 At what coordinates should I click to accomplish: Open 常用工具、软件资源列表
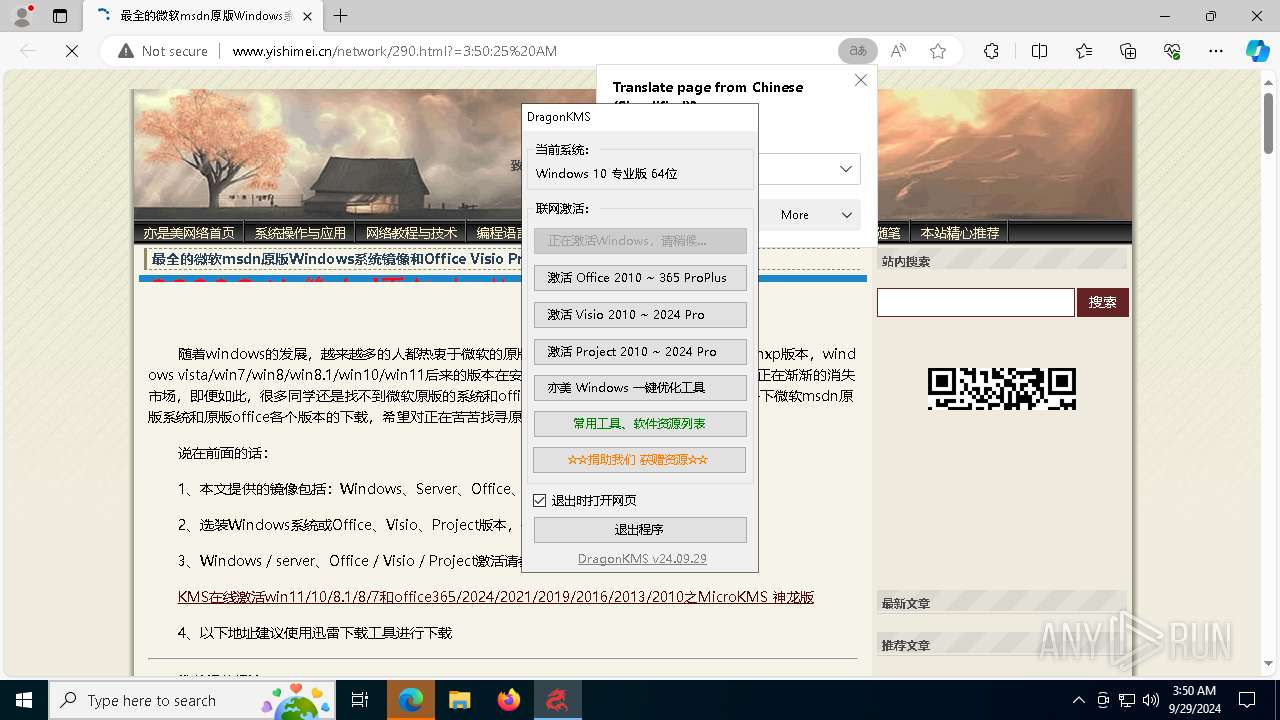click(x=640, y=424)
